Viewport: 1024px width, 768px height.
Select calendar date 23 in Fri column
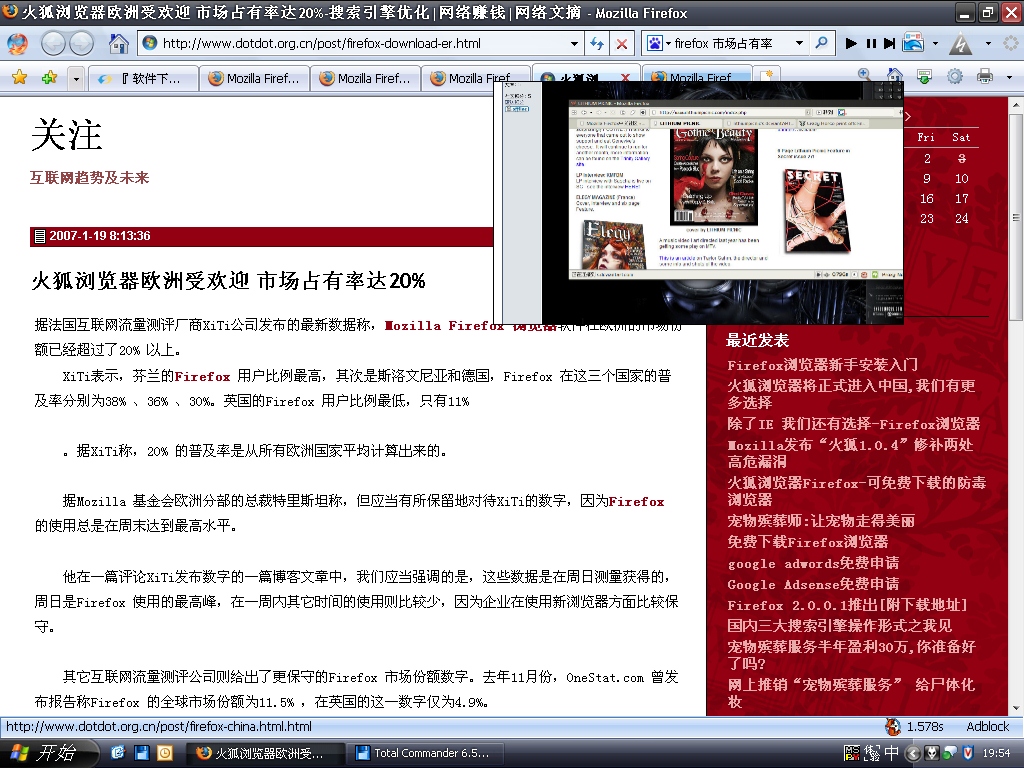point(926,218)
